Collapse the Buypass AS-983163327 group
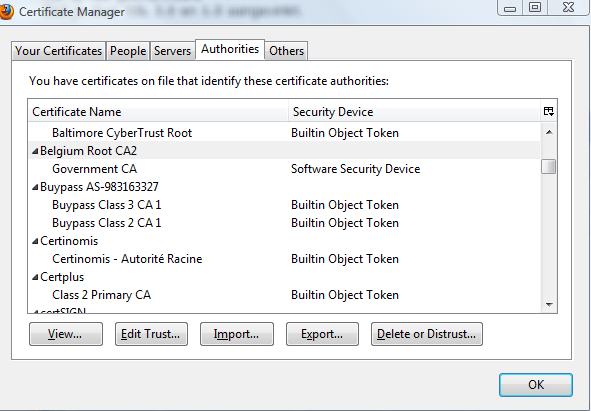 point(35,187)
